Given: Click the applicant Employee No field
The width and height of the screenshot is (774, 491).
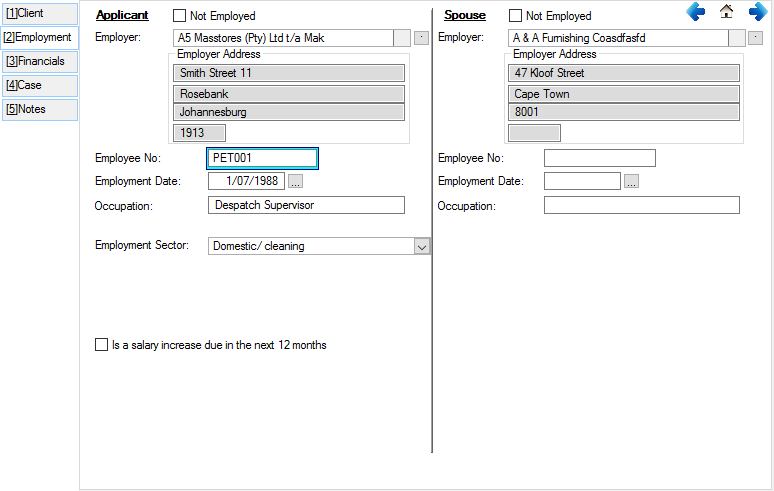Looking at the screenshot, I should pyautogui.click(x=262, y=158).
